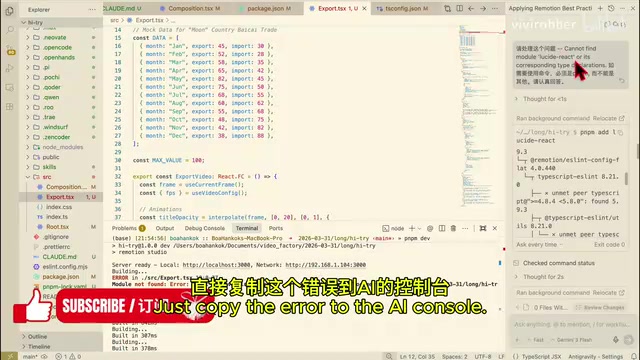The width and height of the screenshot is (640, 360).
Task: Open the Gemini 3 Flash model selector
Action: pos(571,340)
